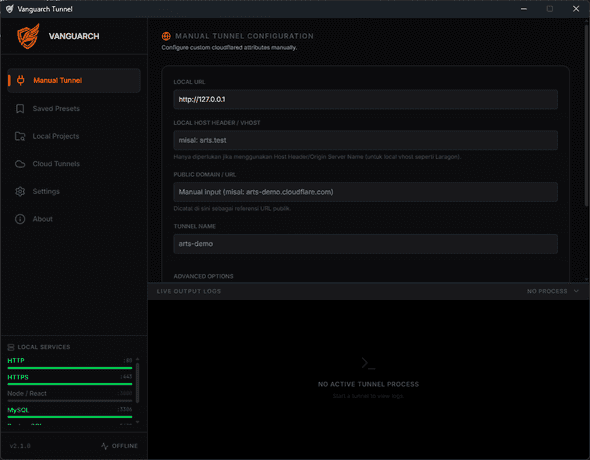Image resolution: width=590 pixels, height=460 pixels.
Task: Click the Node / React label
Action: click(x=27, y=393)
